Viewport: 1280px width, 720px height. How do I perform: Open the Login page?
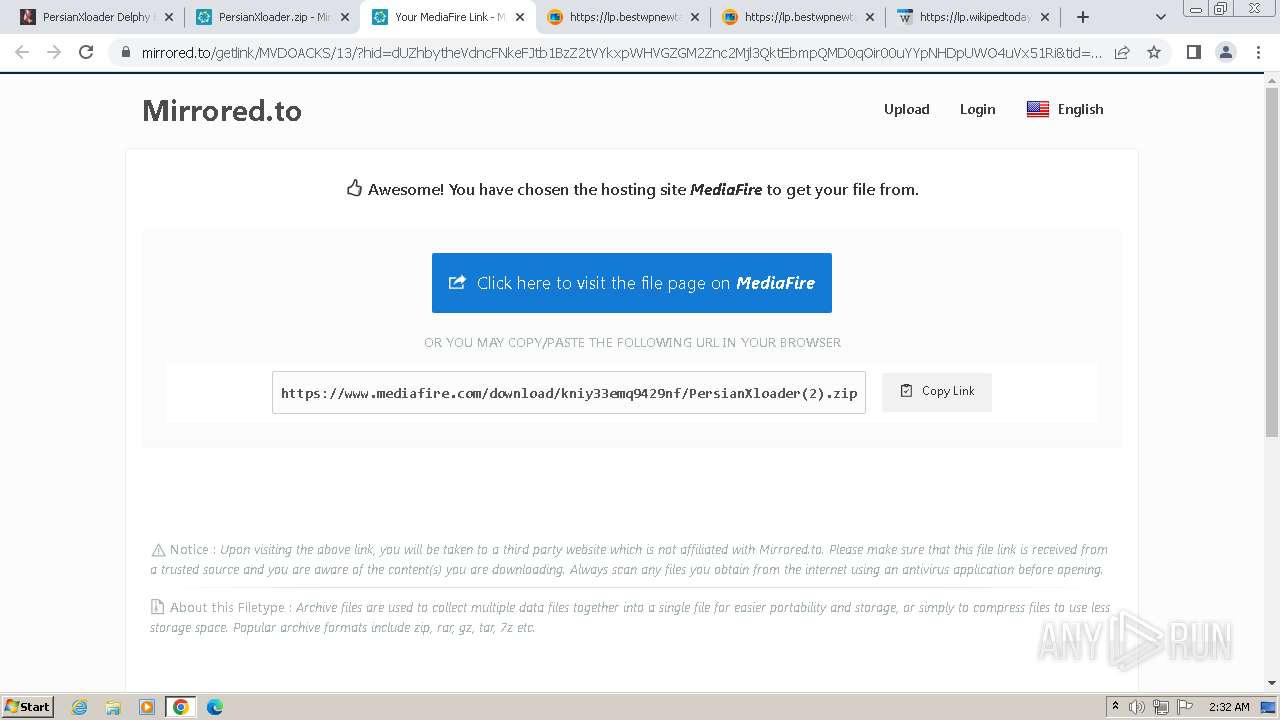click(x=977, y=109)
